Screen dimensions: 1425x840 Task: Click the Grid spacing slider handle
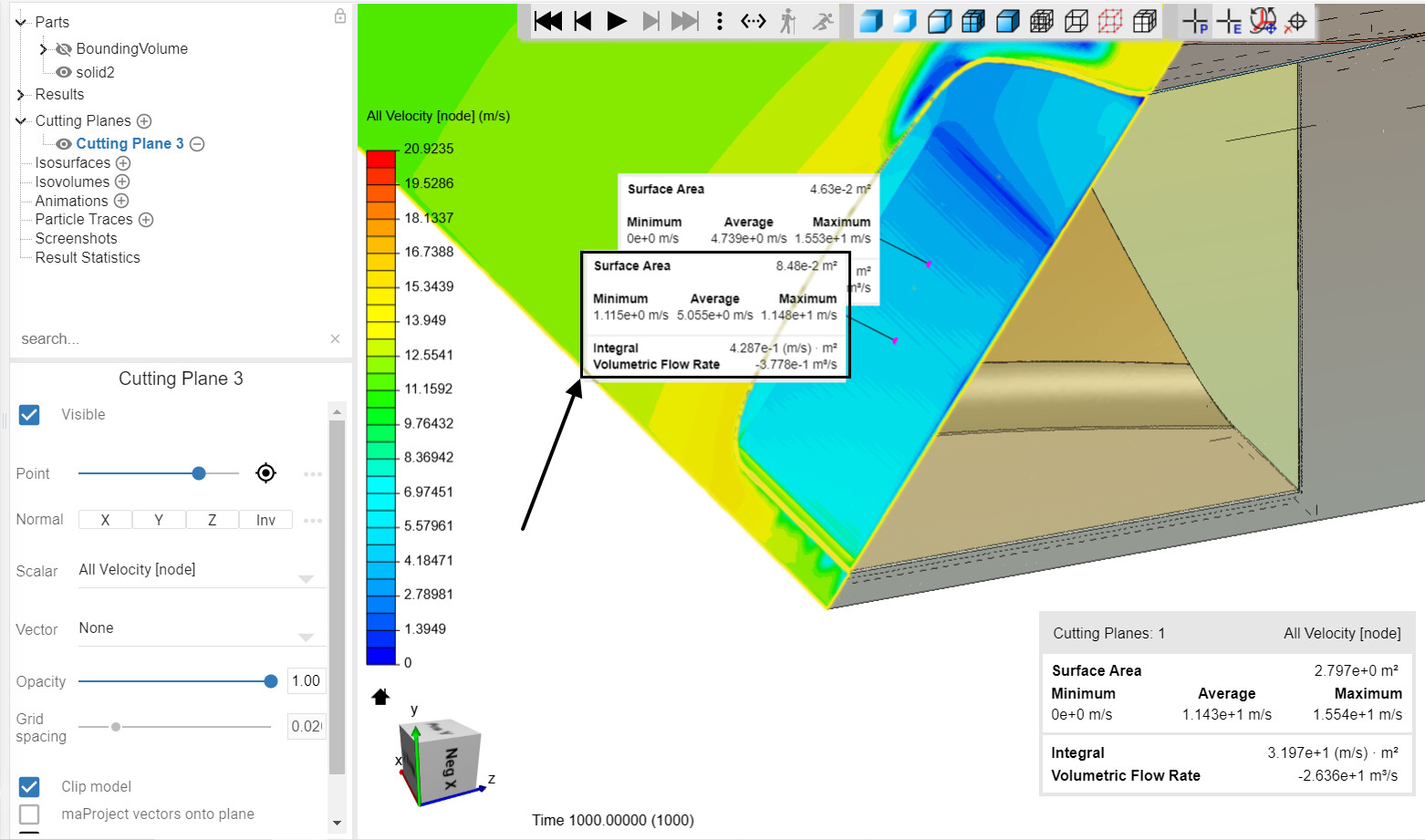(x=116, y=727)
